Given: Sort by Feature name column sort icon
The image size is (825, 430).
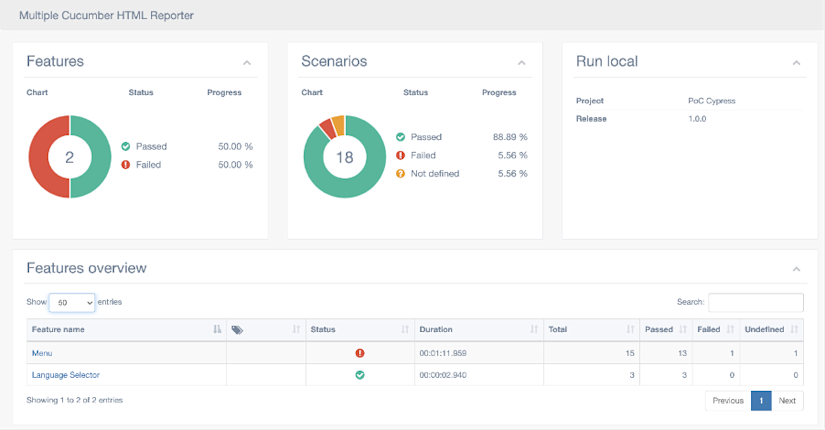Looking at the screenshot, I should [x=217, y=329].
